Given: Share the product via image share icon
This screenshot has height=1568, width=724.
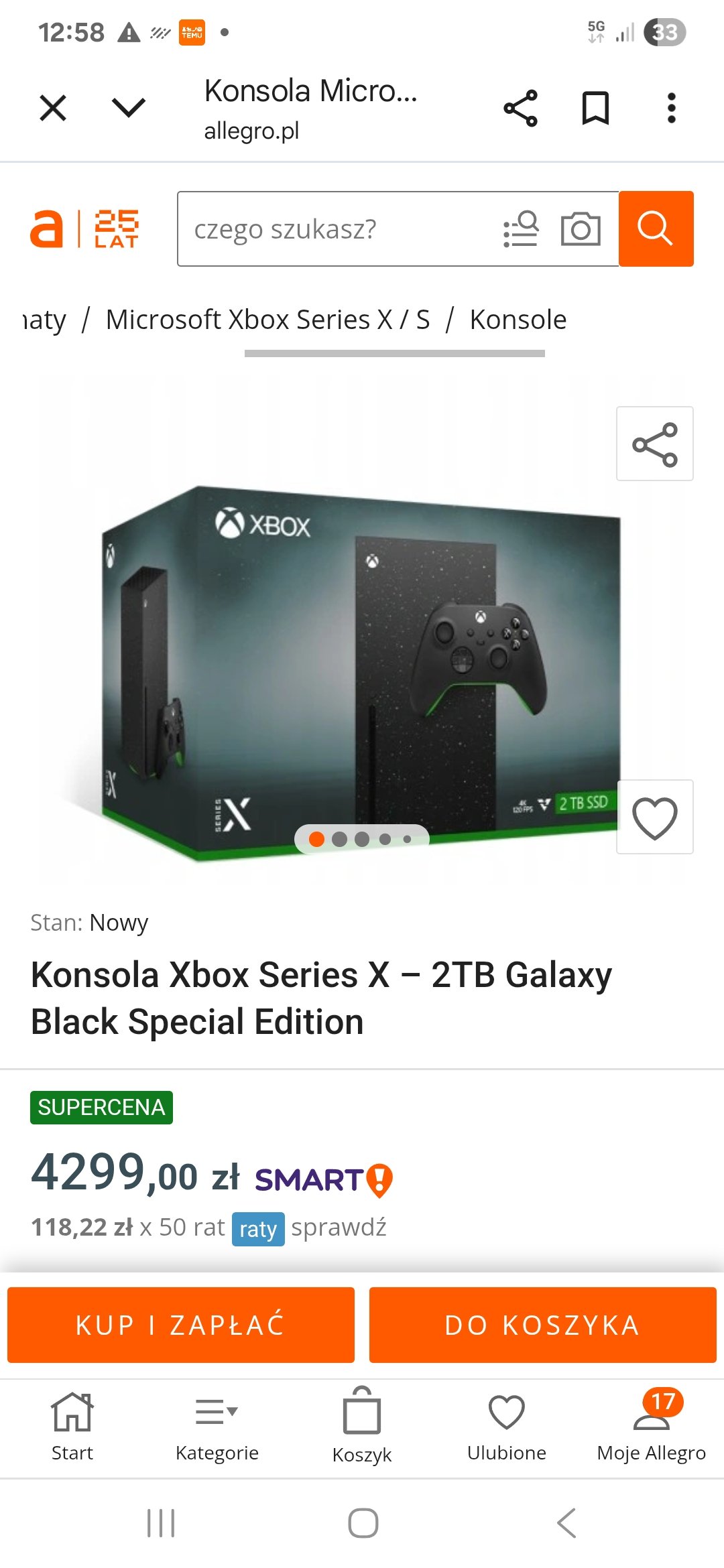Looking at the screenshot, I should (654, 444).
